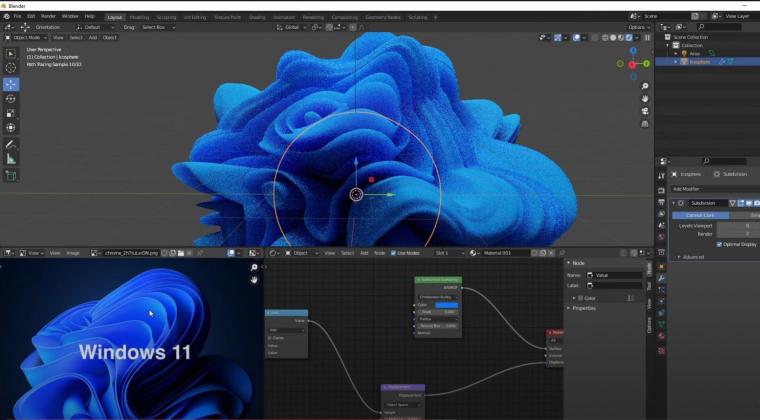Select the Measure tool

pos(11,158)
